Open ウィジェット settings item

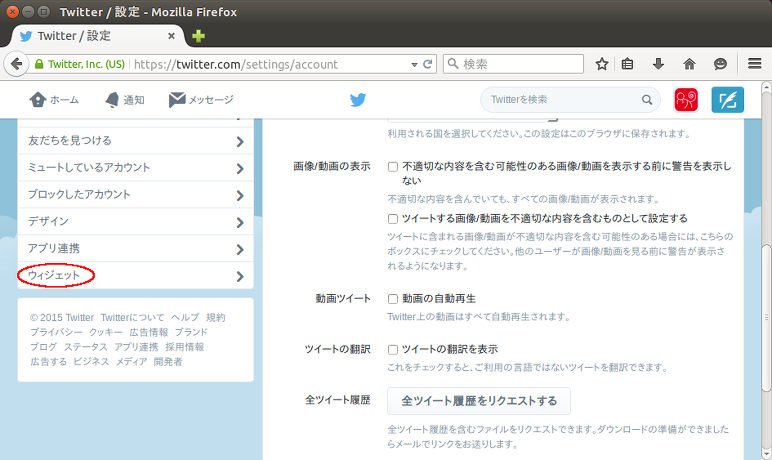coord(135,275)
